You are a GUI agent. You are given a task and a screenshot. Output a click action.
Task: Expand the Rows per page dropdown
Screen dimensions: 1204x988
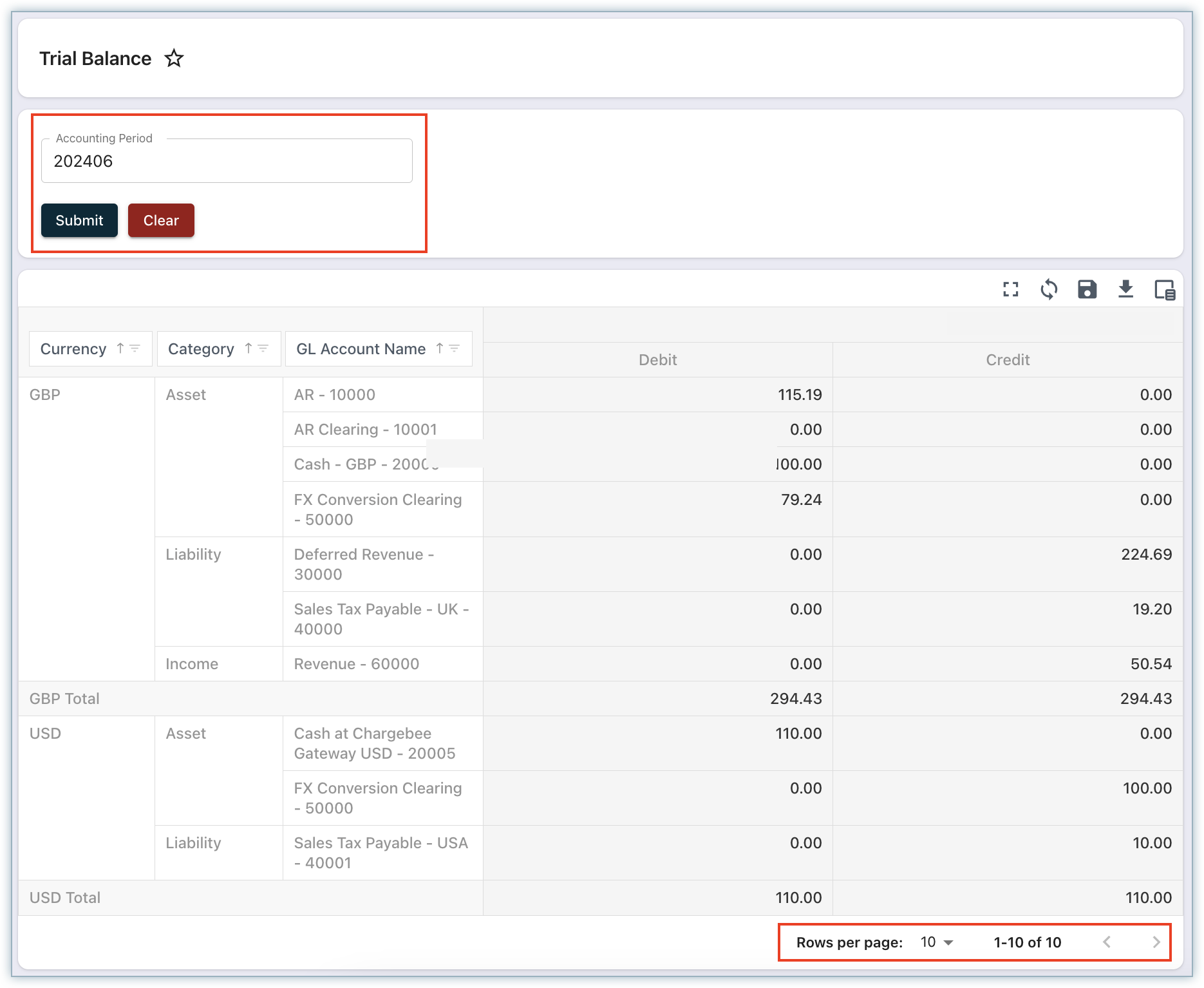pyautogui.click(x=937, y=942)
